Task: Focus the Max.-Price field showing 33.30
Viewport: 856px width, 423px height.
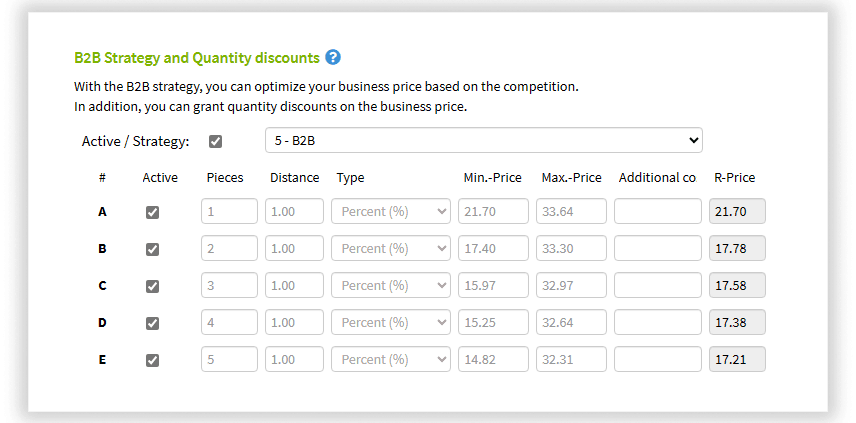Action: coord(571,248)
